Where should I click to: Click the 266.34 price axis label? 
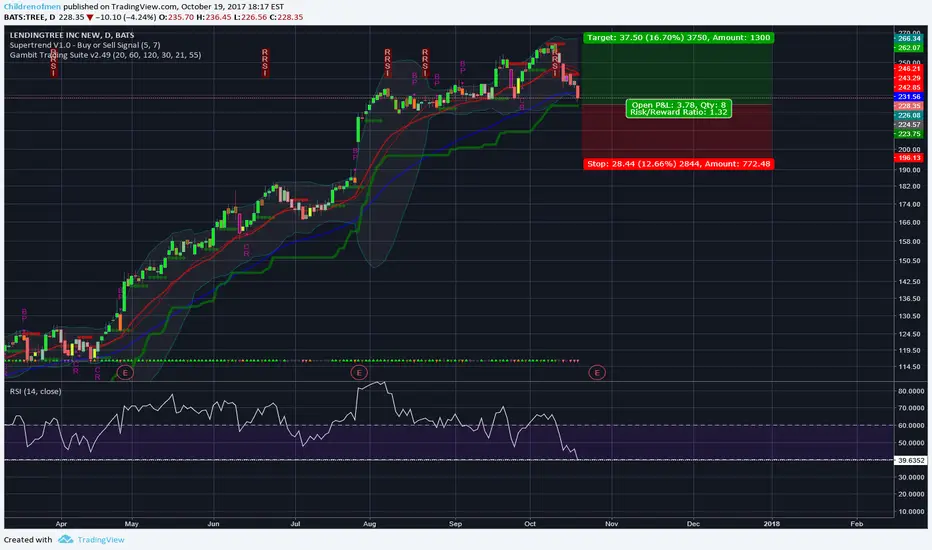909,39
